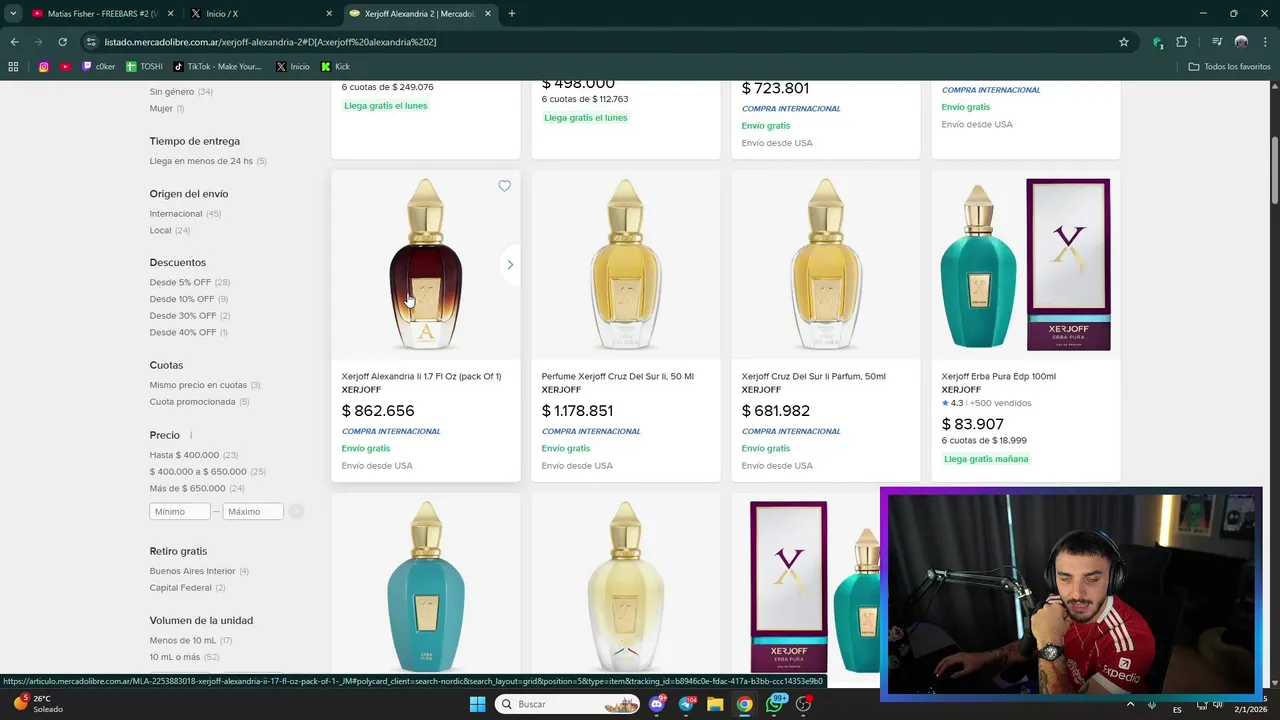
Task: Open WhatsApp from the taskbar
Action: 774,704
